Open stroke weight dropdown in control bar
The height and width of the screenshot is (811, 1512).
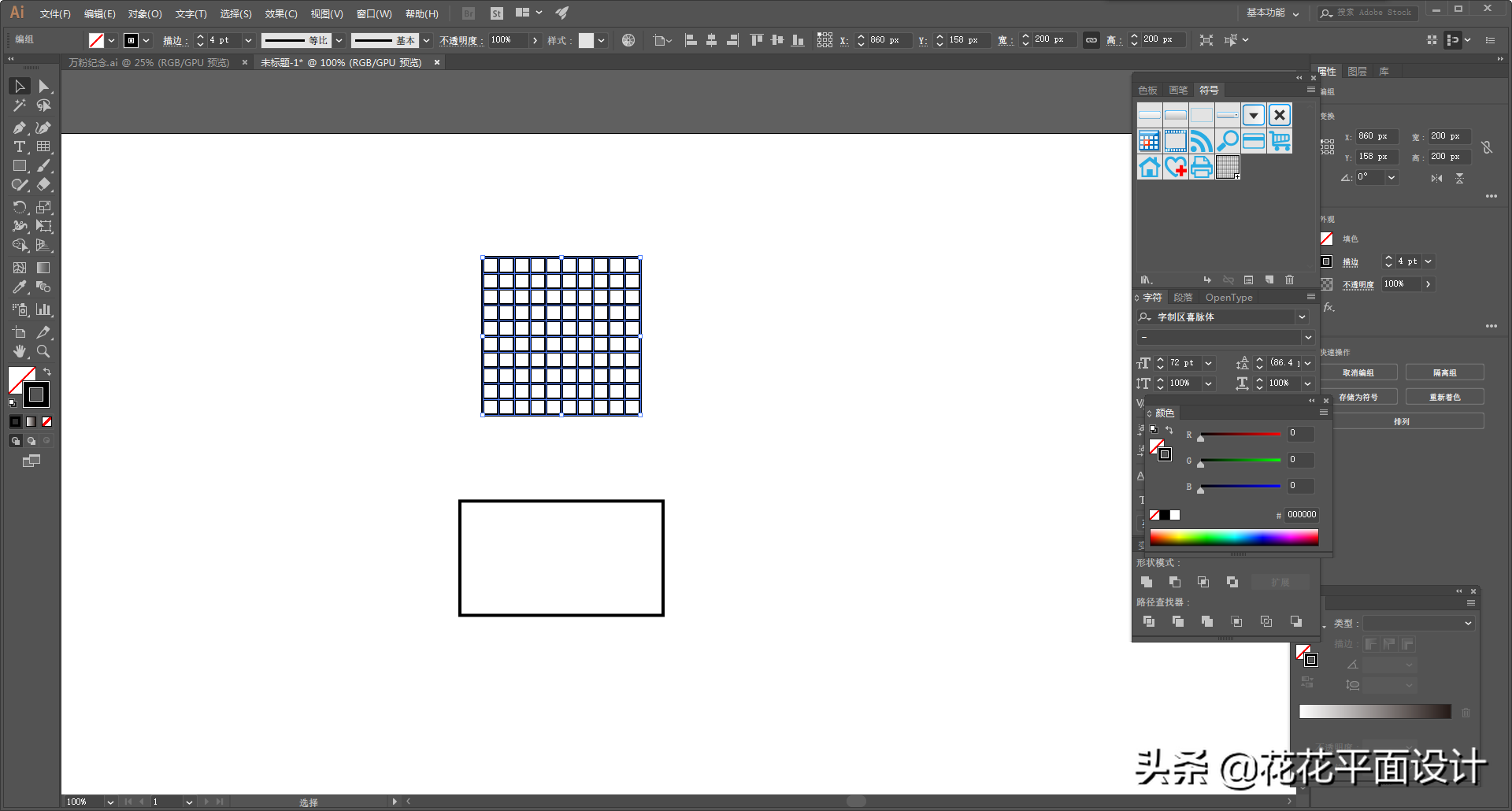(248, 40)
